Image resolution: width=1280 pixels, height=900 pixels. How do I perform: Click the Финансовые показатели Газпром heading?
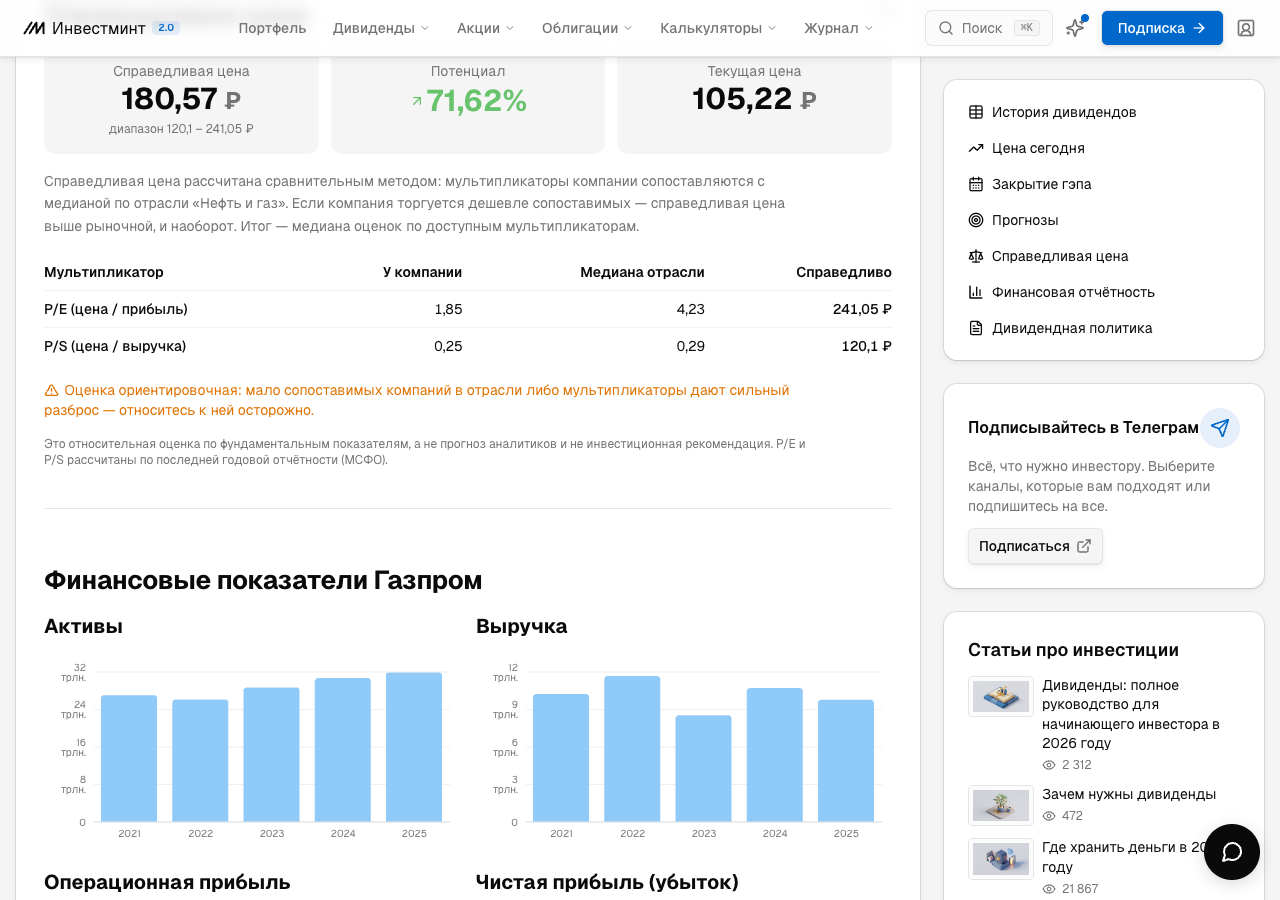[263, 580]
